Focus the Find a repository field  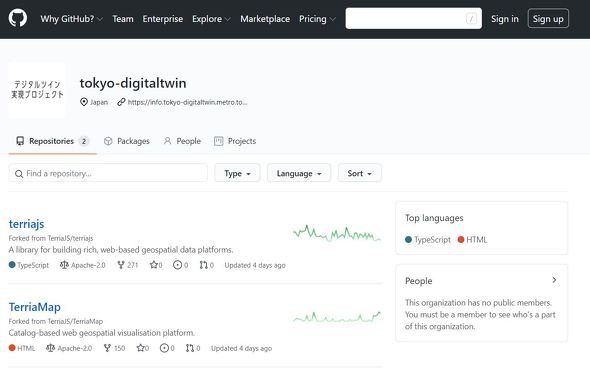coord(108,173)
